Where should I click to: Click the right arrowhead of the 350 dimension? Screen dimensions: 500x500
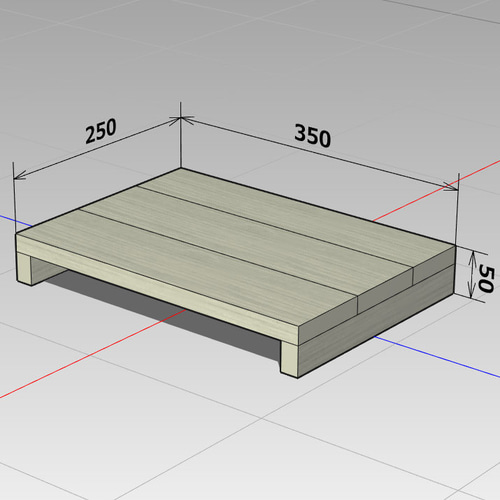pyautogui.click(x=451, y=187)
